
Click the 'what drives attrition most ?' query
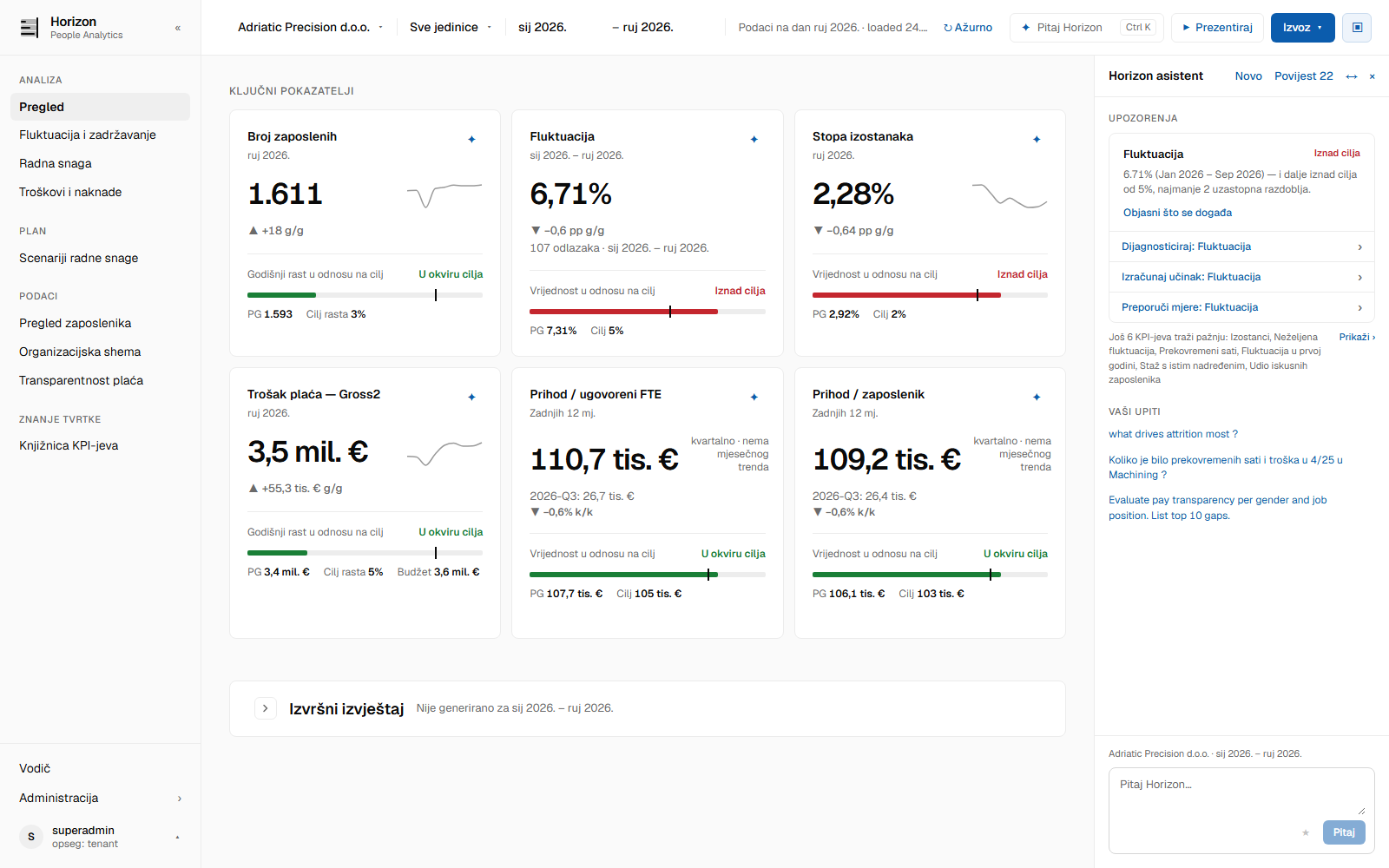[1173, 434]
